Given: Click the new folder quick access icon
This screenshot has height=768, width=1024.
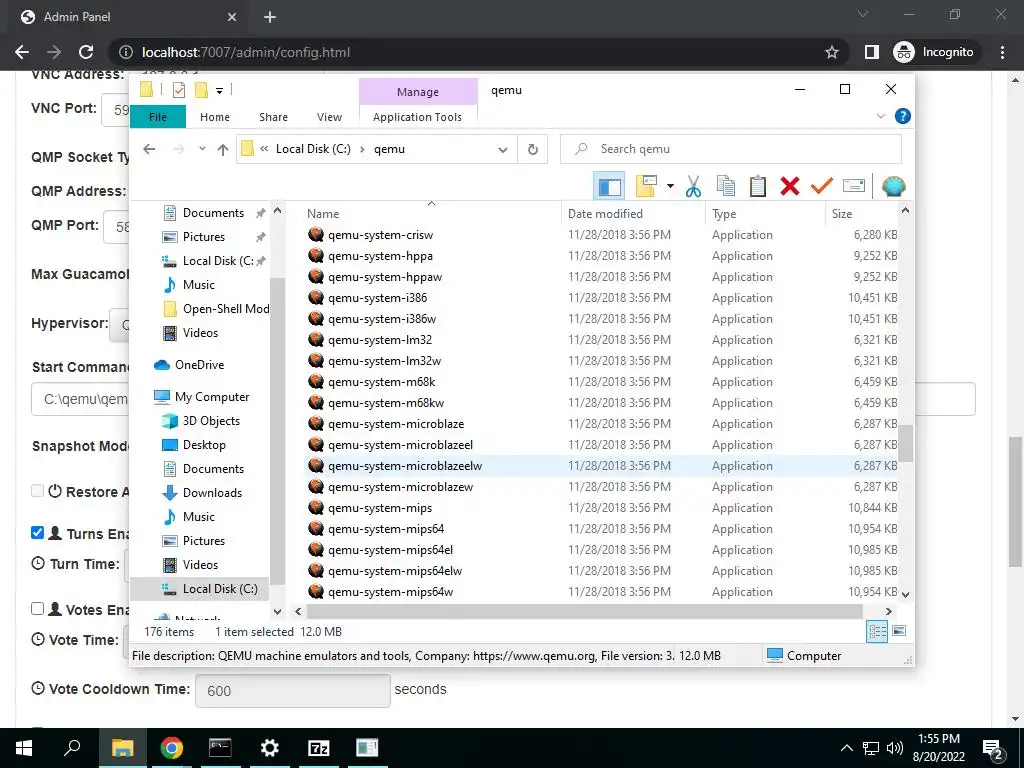Looking at the screenshot, I should coord(201,90).
